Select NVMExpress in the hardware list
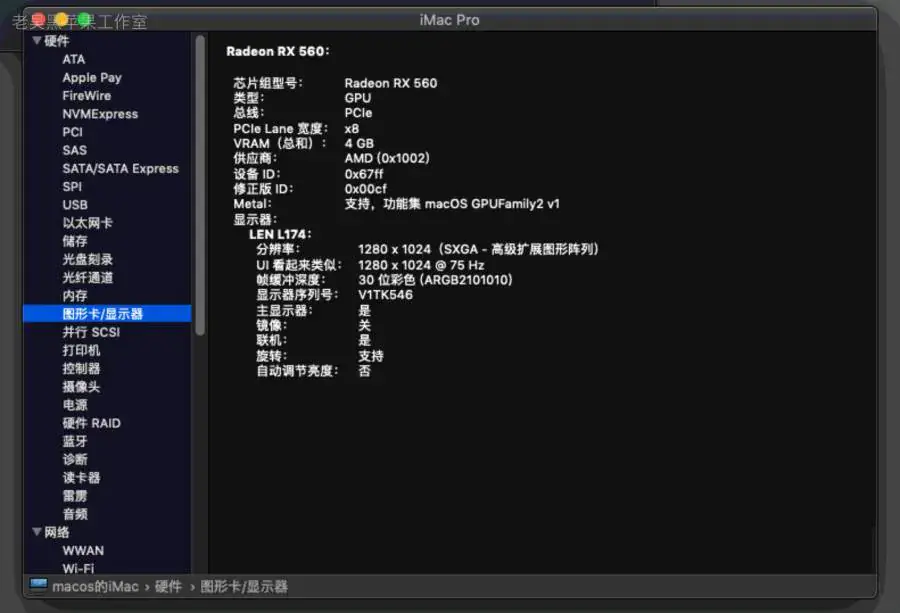This screenshot has height=613, width=900. [100, 114]
